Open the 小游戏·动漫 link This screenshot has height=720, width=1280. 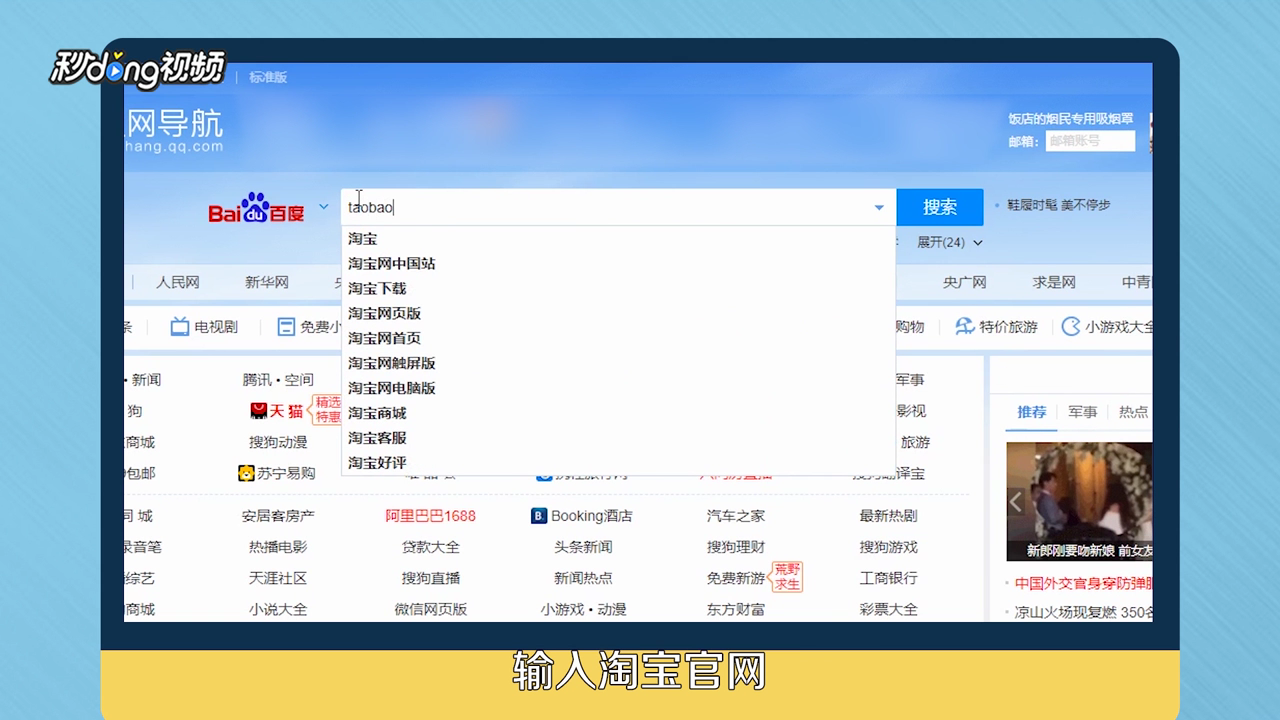pyautogui.click(x=583, y=609)
